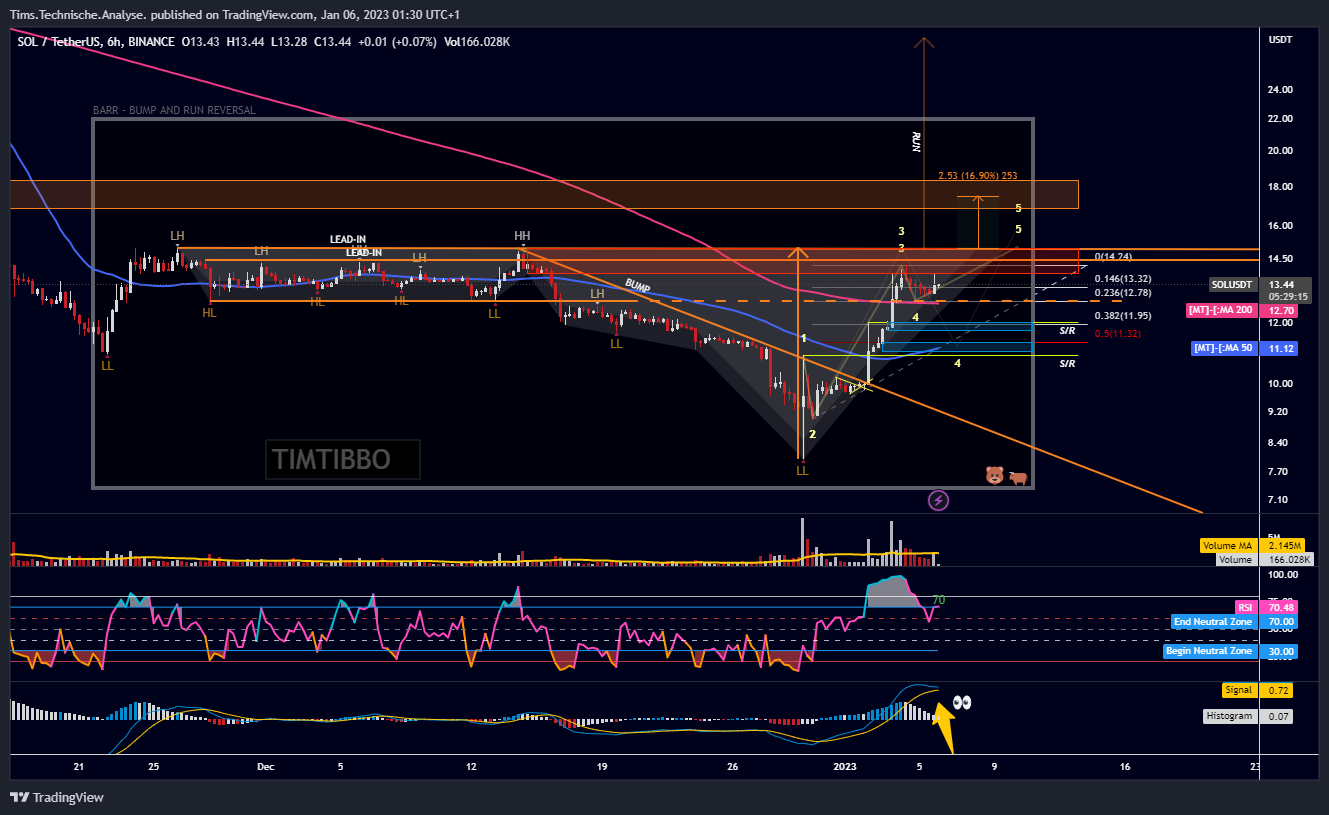This screenshot has height=815, width=1329.
Task: Click the purple lightning bolt icon
Action: click(x=939, y=500)
